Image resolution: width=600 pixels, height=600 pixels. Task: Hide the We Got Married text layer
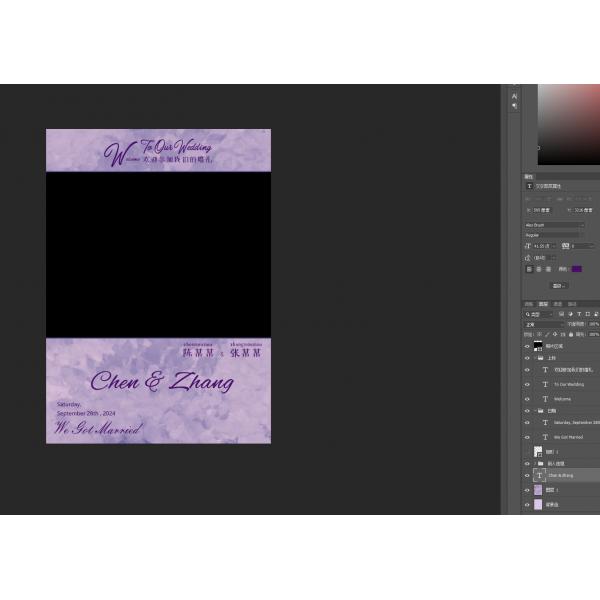[x=527, y=437]
